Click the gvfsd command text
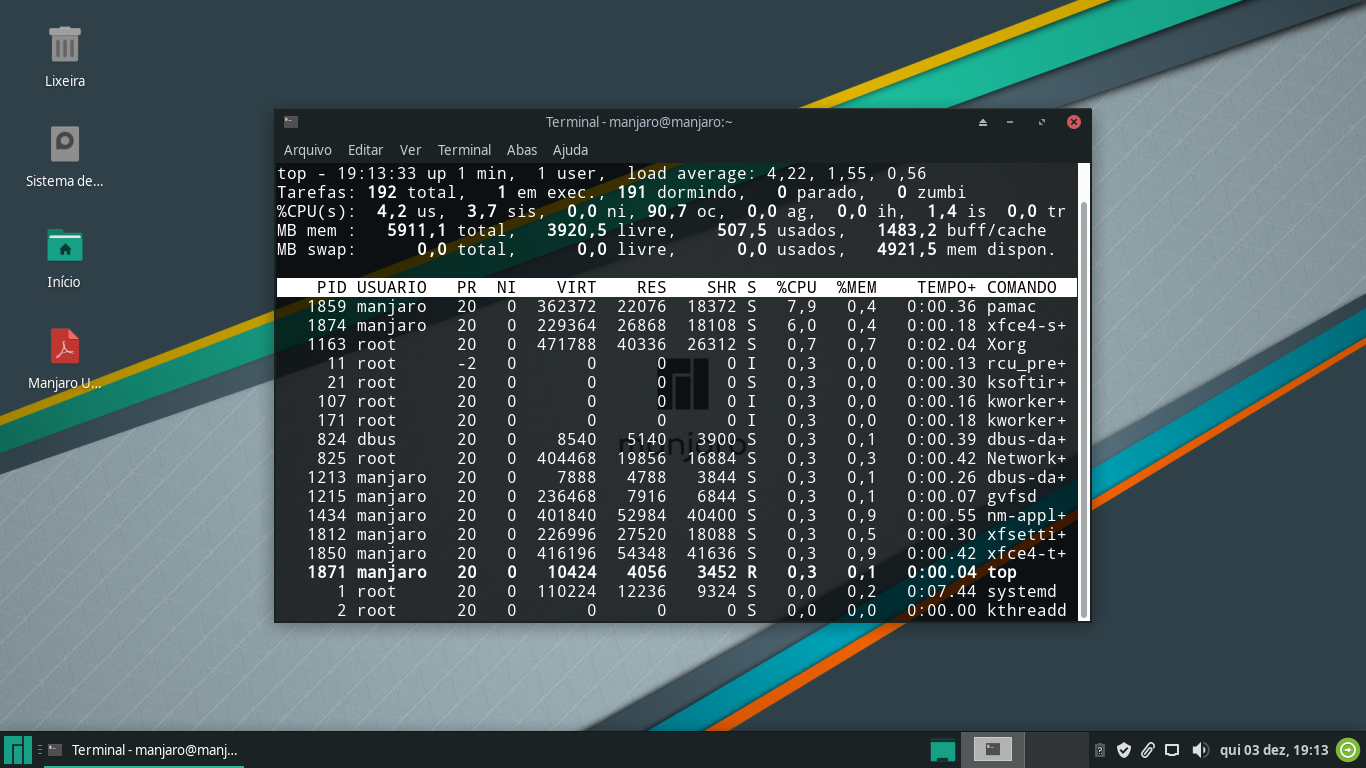The width and height of the screenshot is (1366, 768). click(x=1012, y=497)
